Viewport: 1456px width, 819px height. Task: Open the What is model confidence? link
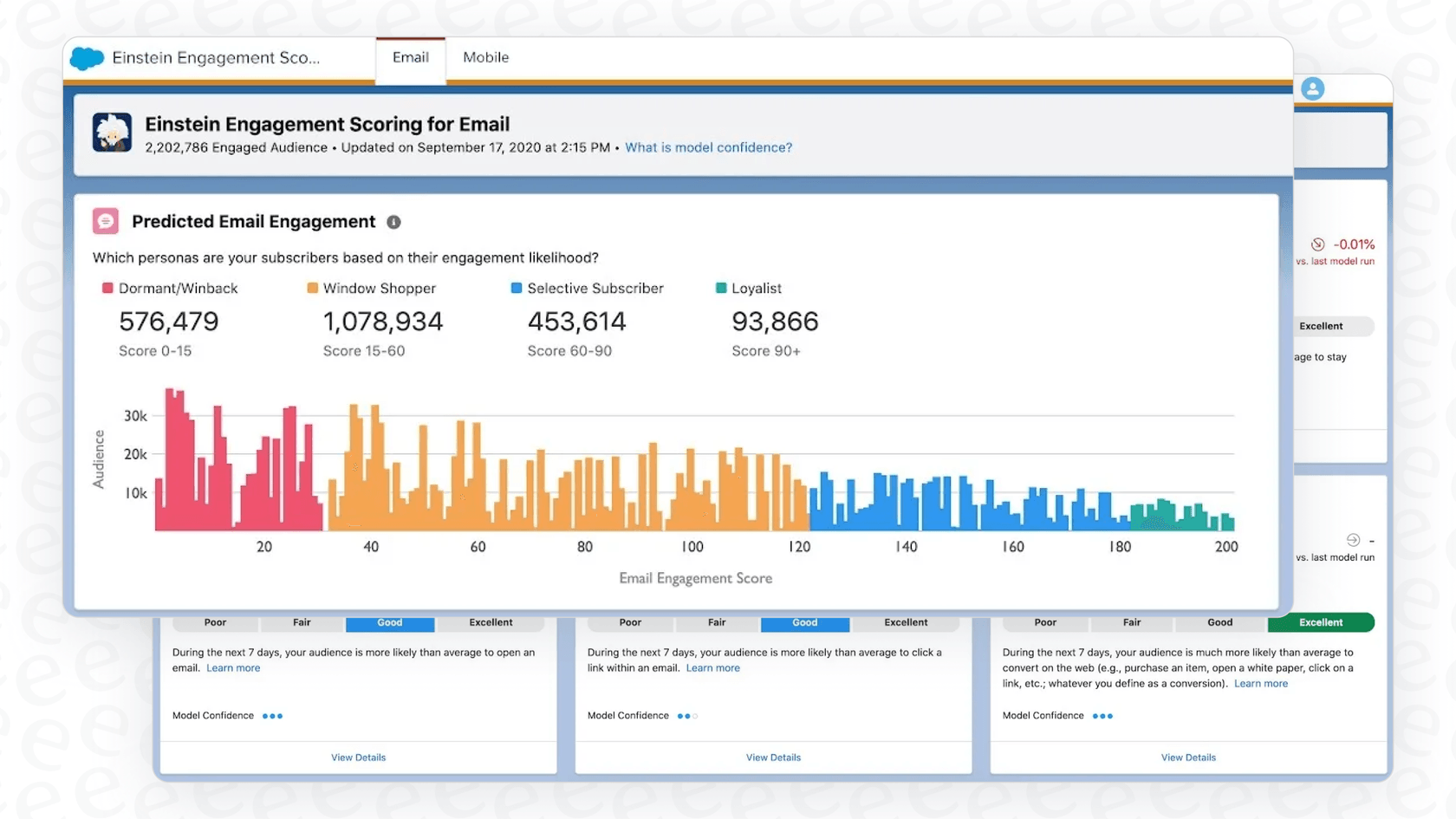(x=708, y=147)
